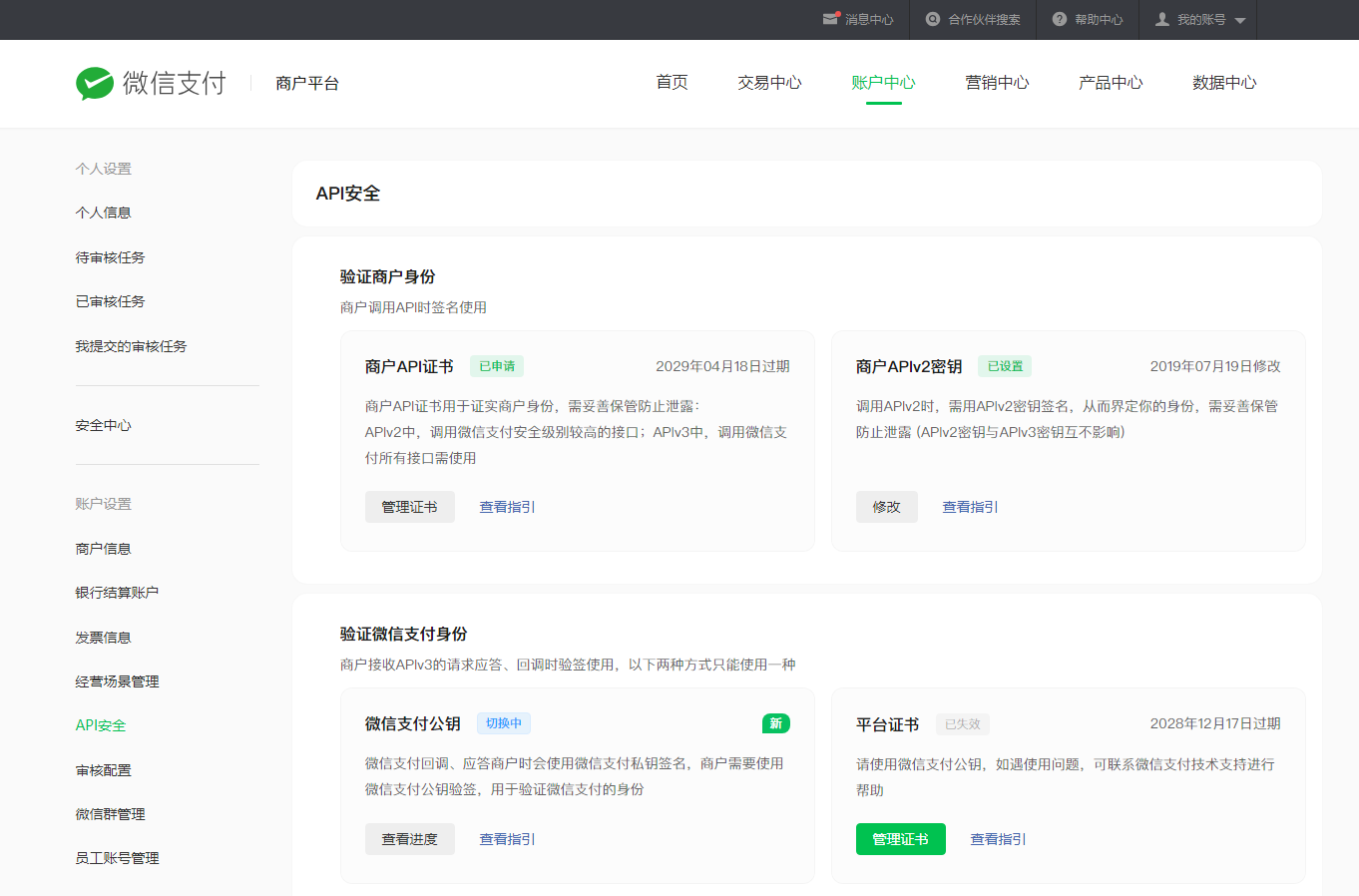Click the 已设置 status tag
The height and width of the screenshot is (896, 1359).
(x=1005, y=366)
